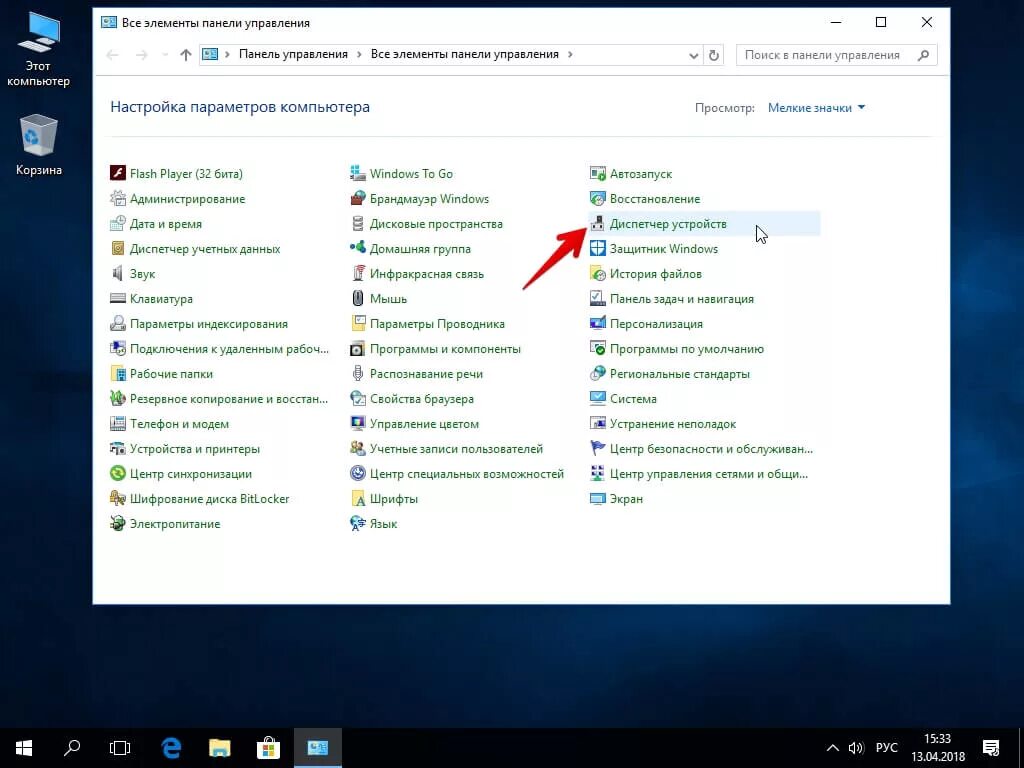Open File Explorer from the taskbar
Viewport: 1024px width, 768px height.
tap(219, 748)
